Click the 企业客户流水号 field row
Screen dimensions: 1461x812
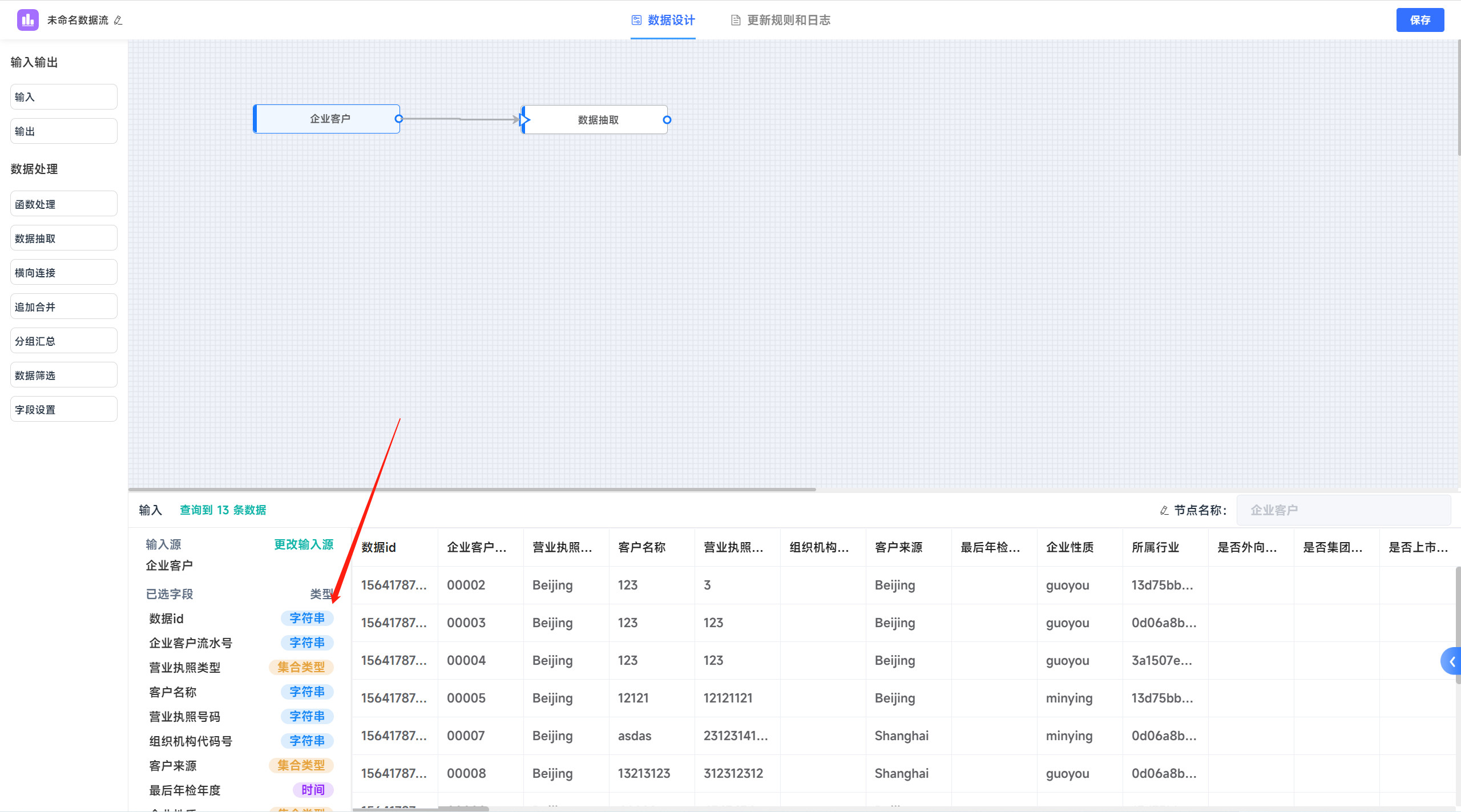tap(240, 643)
